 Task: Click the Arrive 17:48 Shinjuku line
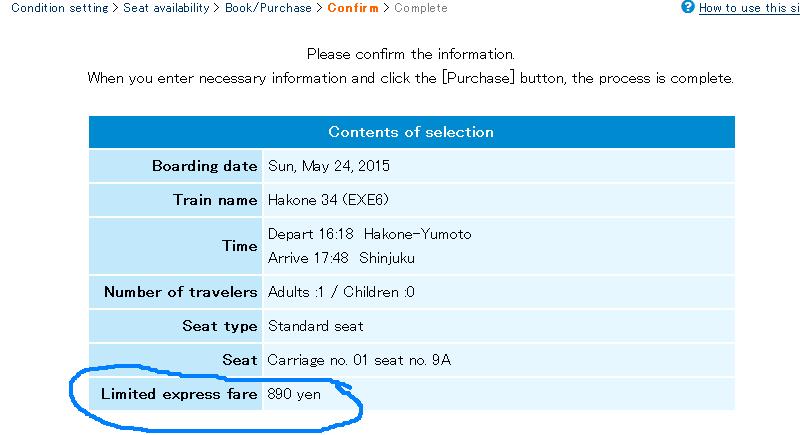(x=342, y=258)
